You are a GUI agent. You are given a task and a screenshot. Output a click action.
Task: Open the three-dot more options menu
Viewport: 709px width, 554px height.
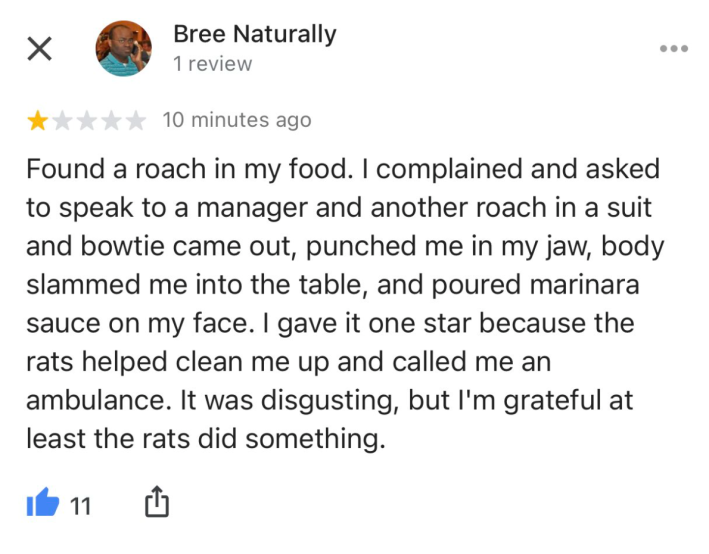(673, 49)
